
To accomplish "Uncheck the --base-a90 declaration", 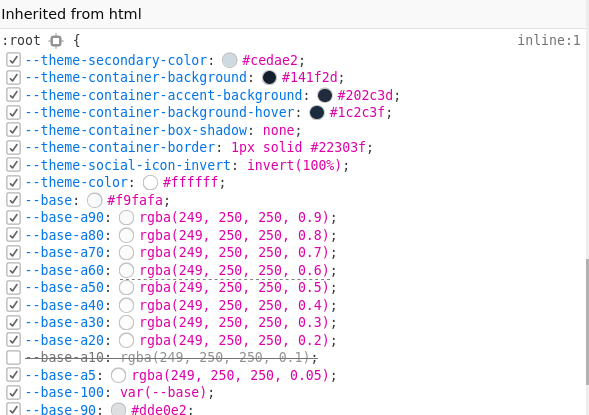I will (14, 217).
